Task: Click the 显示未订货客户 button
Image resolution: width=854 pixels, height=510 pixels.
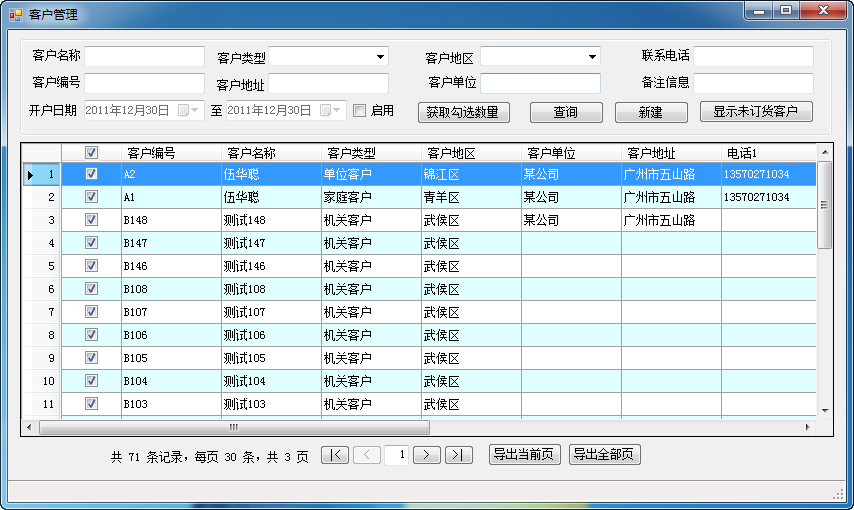Action: pyautogui.click(x=756, y=112)
